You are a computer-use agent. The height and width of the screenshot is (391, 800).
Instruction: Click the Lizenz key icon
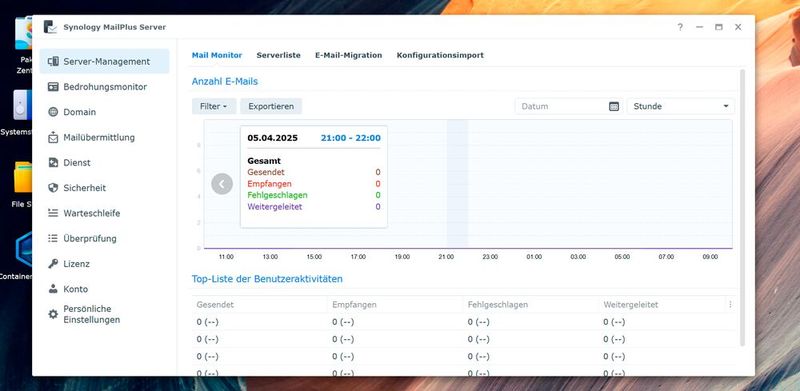[53, 264]
